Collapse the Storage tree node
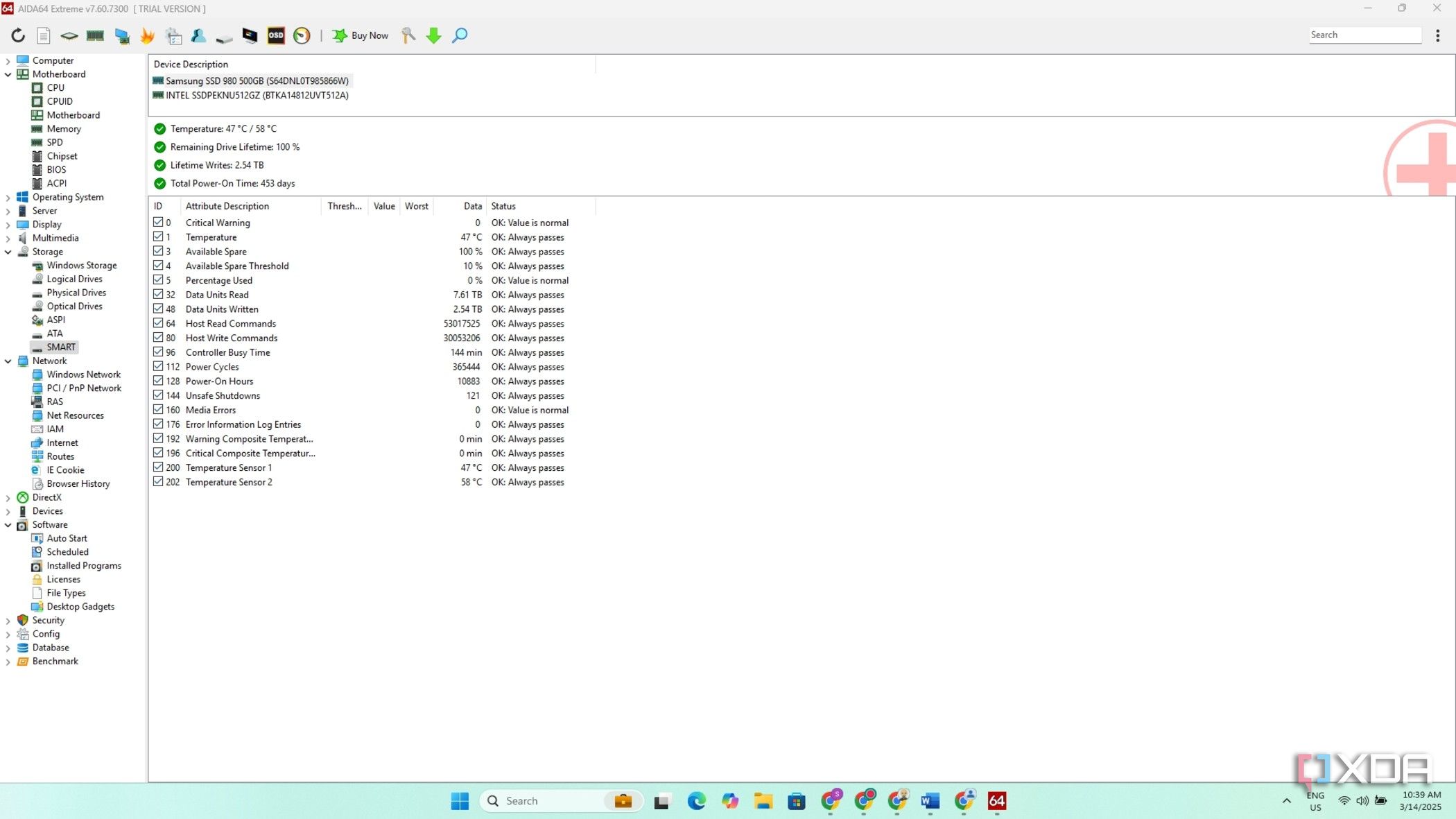Image resolution: width=1456 pixels, height=819 pixels. click(x=8, y=252)
